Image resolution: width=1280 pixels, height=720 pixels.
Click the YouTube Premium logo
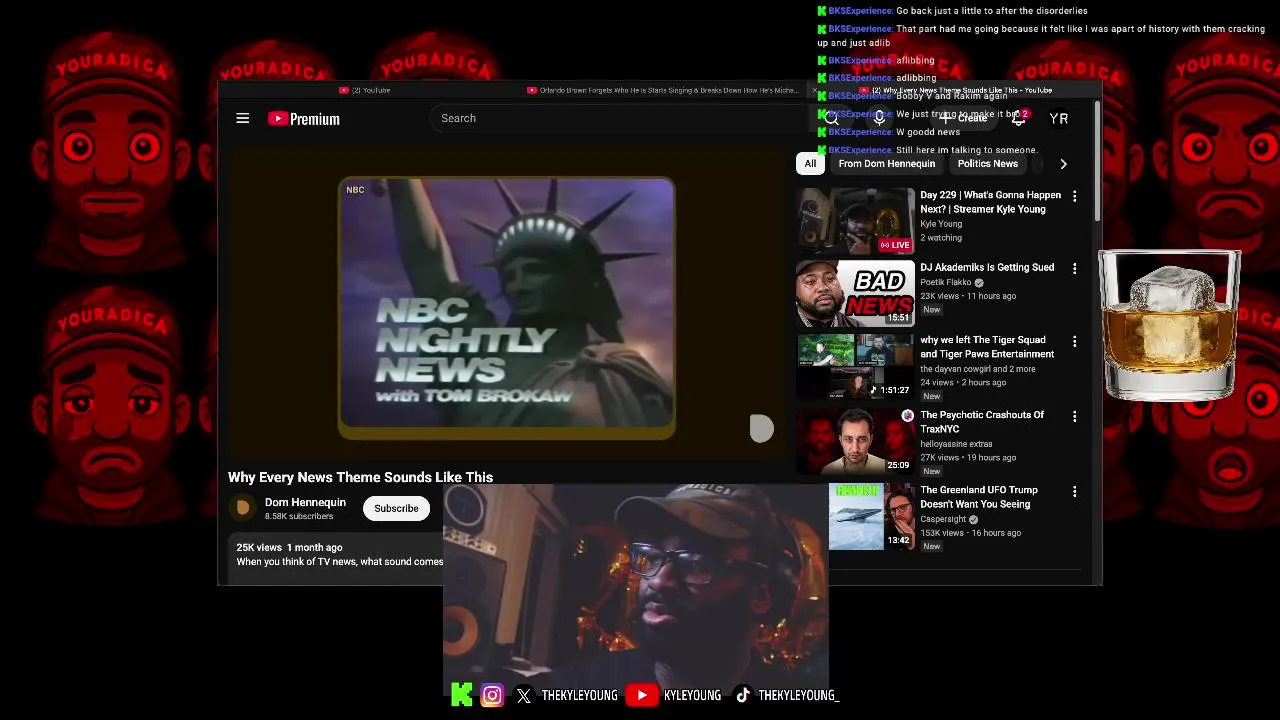304,118
